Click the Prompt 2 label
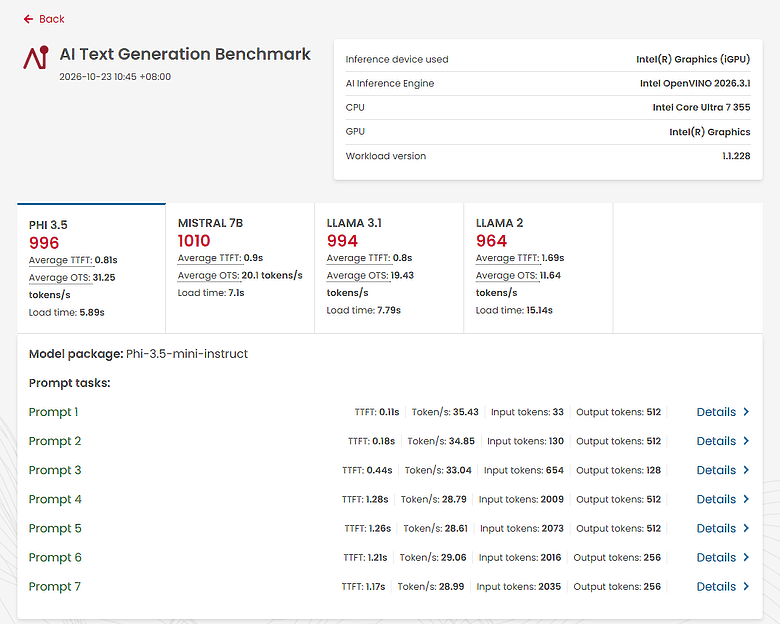The width and height of the screenshot is (780, 624). (x=55, y=441)
